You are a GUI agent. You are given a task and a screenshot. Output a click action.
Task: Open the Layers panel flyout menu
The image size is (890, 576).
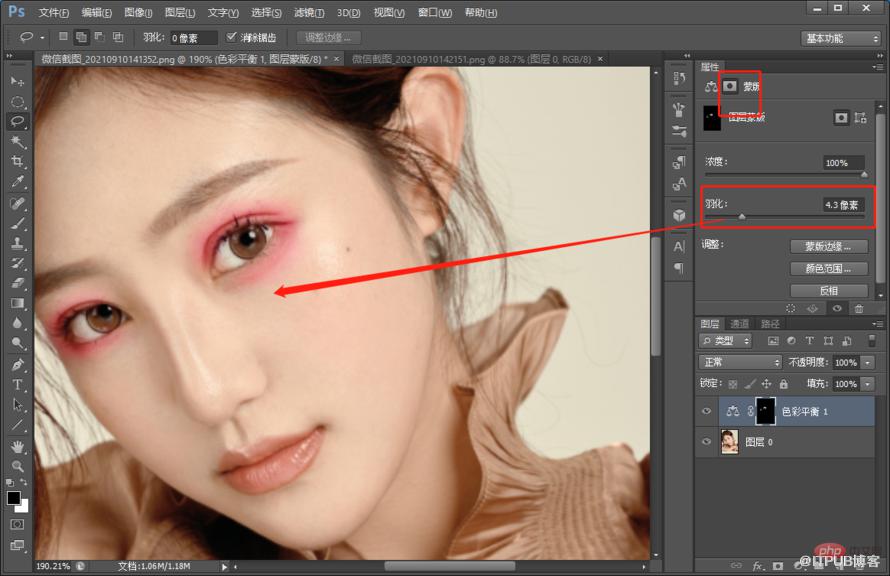click(877, 323)
